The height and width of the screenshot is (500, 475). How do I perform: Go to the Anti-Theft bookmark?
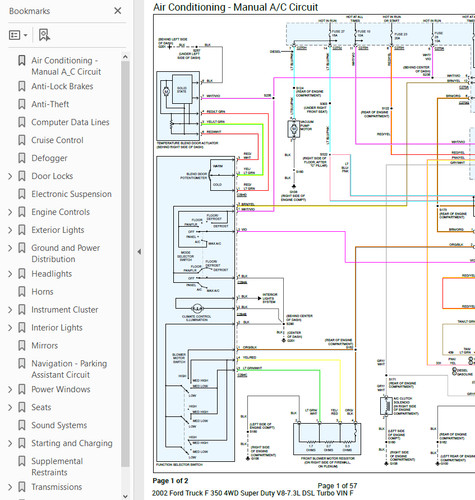(50, 104)
